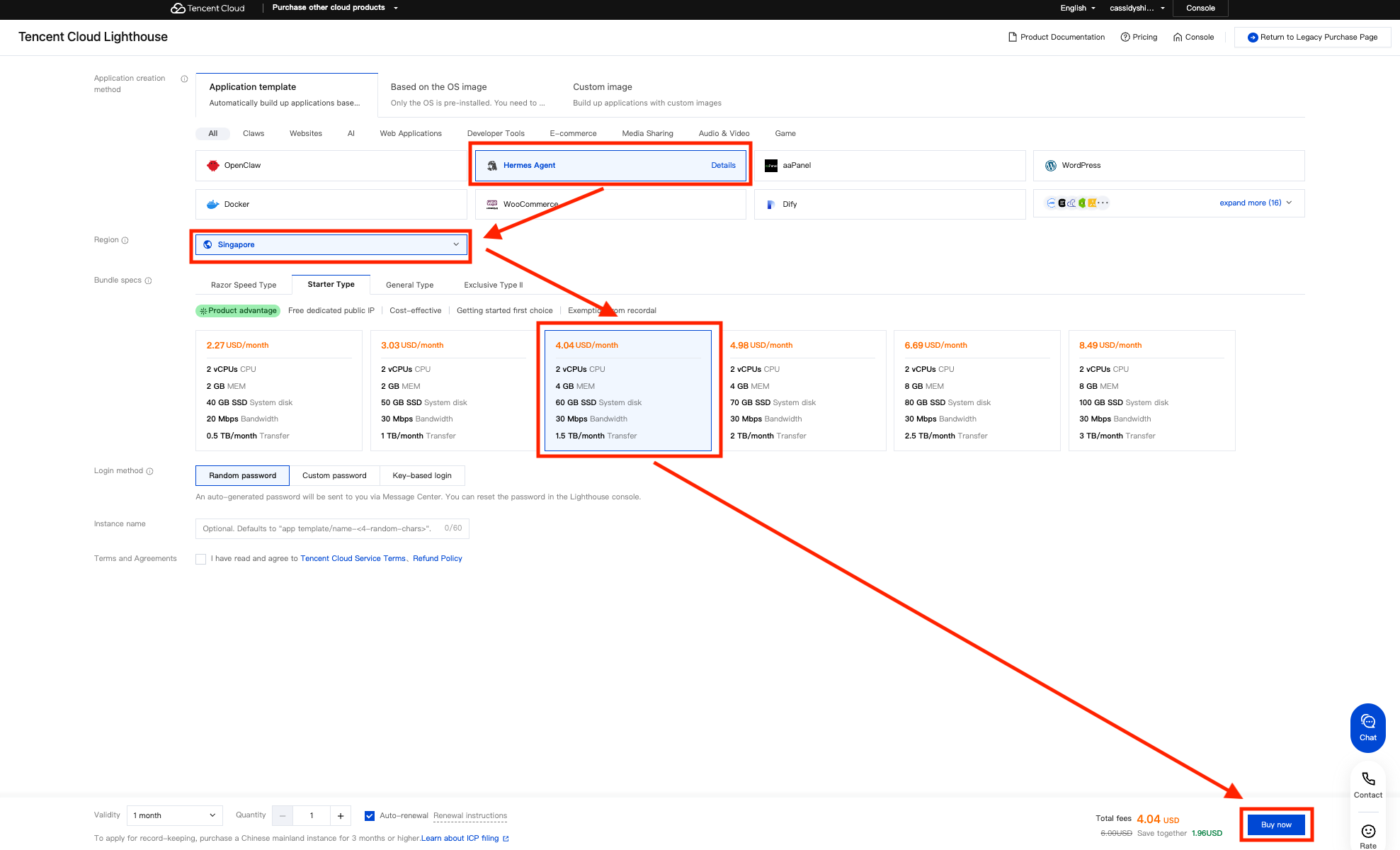1400x850 pixels.
Task: Click info icon next to Application creation method
Action: tap(184, 79)
